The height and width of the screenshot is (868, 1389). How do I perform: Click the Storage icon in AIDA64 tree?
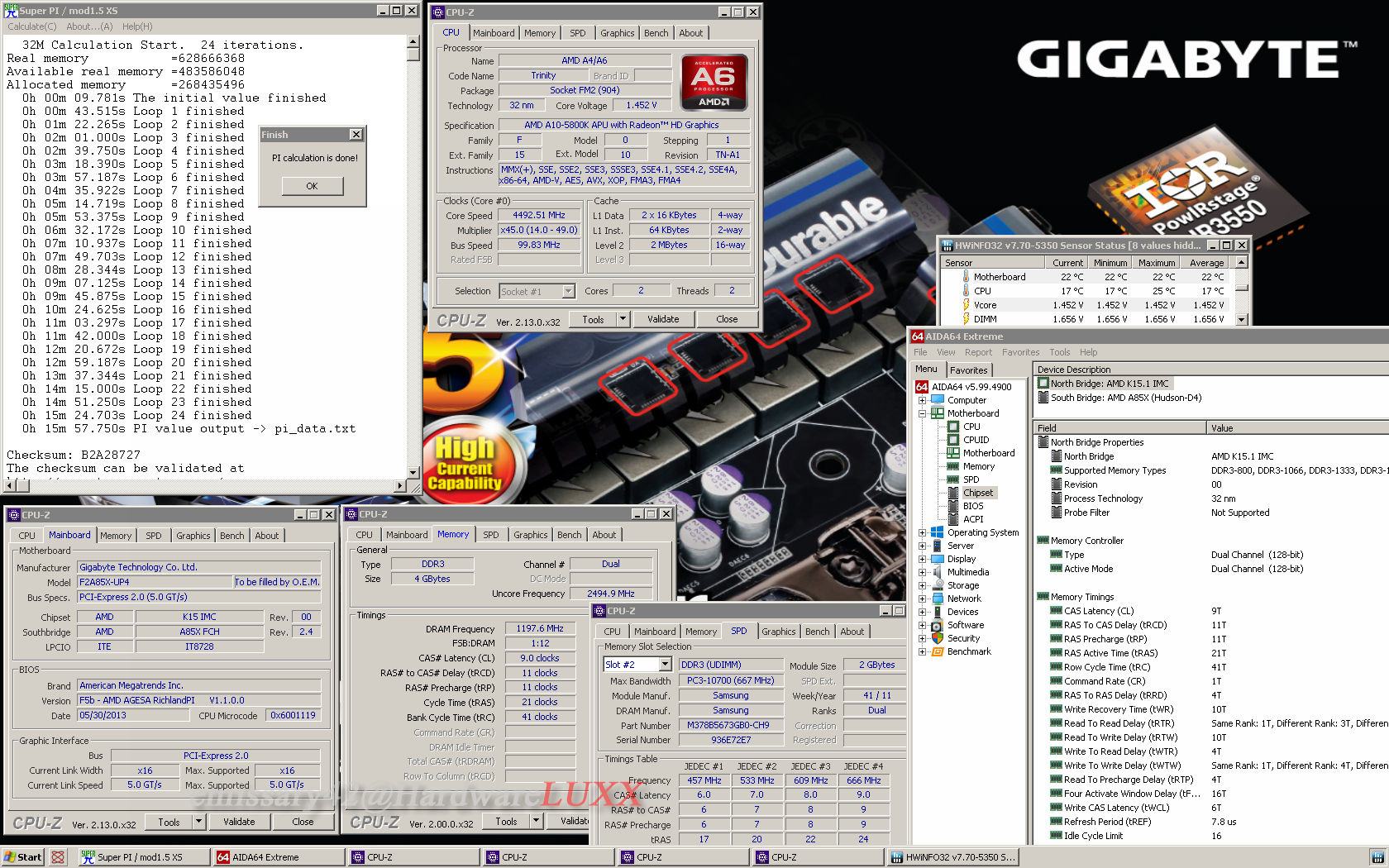937,585
